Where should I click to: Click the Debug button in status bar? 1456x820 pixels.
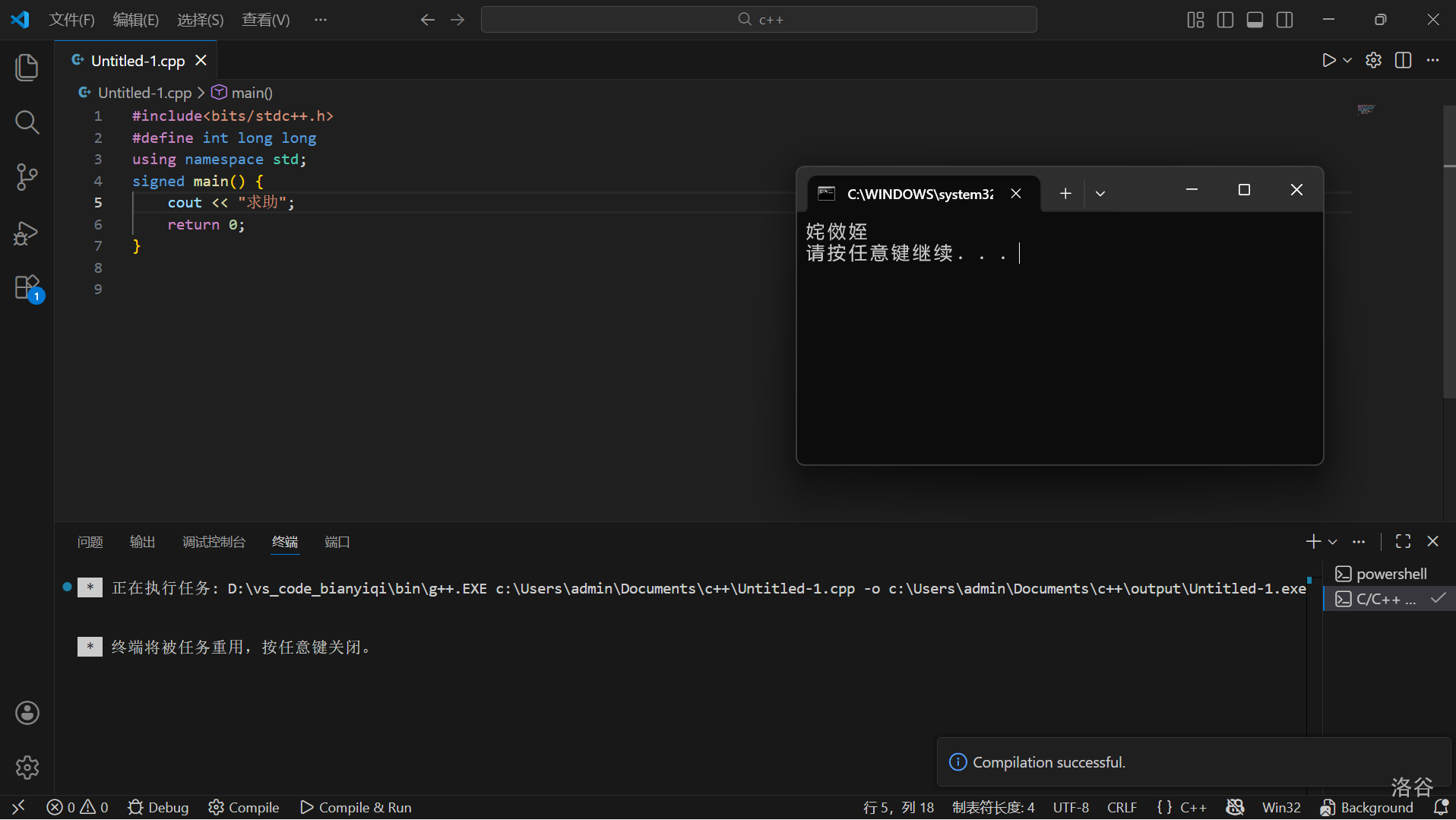158,807
